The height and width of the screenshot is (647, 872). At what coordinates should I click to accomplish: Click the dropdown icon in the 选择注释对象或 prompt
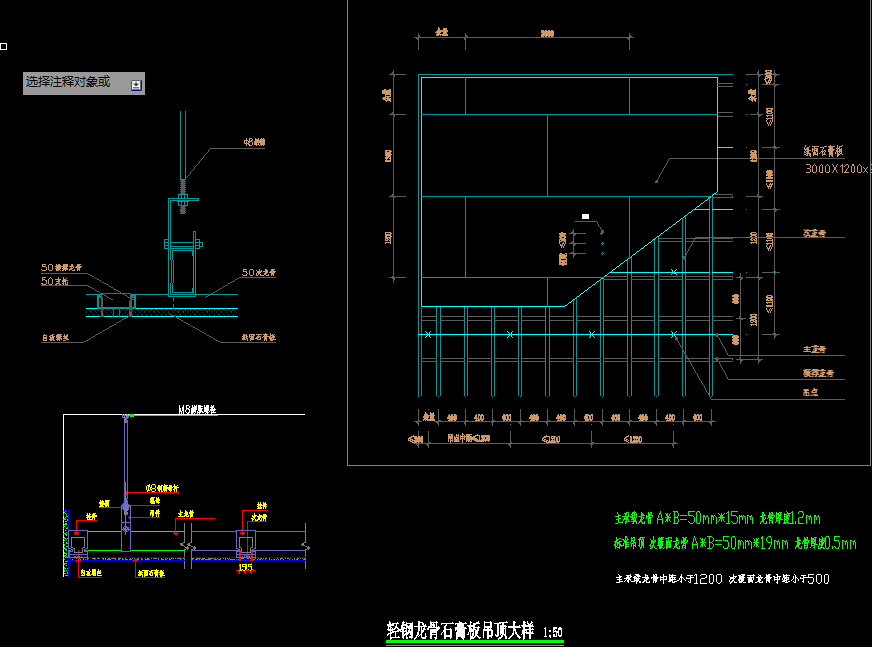(136, 85)
